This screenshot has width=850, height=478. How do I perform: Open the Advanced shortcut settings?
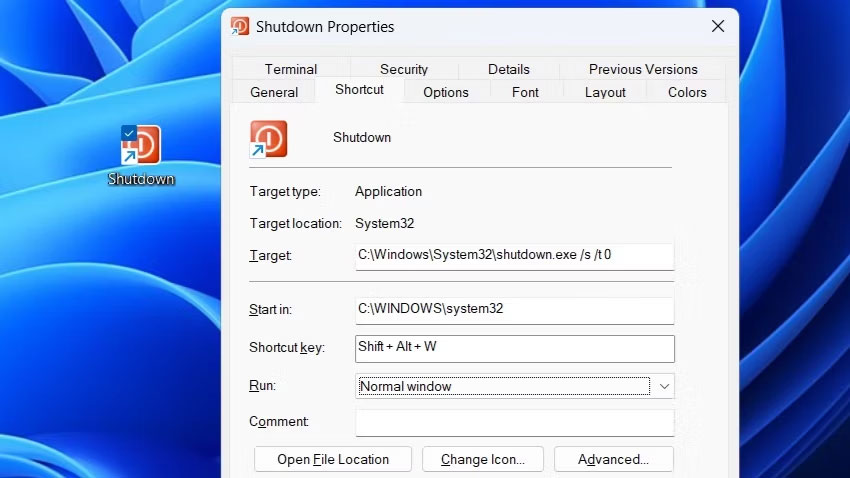[613, 459]
